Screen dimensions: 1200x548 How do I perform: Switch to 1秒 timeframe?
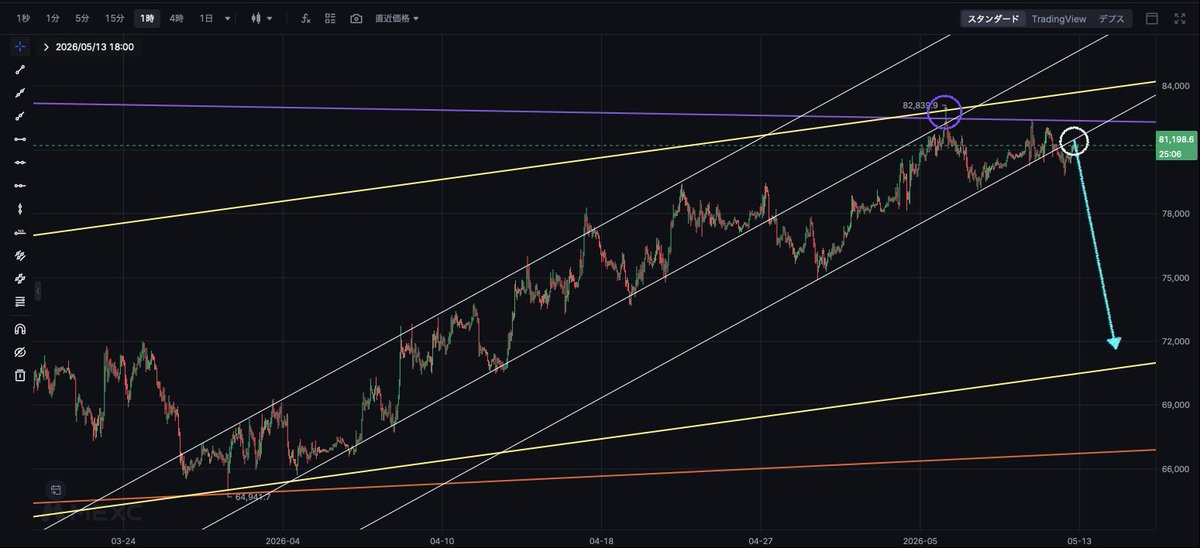coord(22,18)
